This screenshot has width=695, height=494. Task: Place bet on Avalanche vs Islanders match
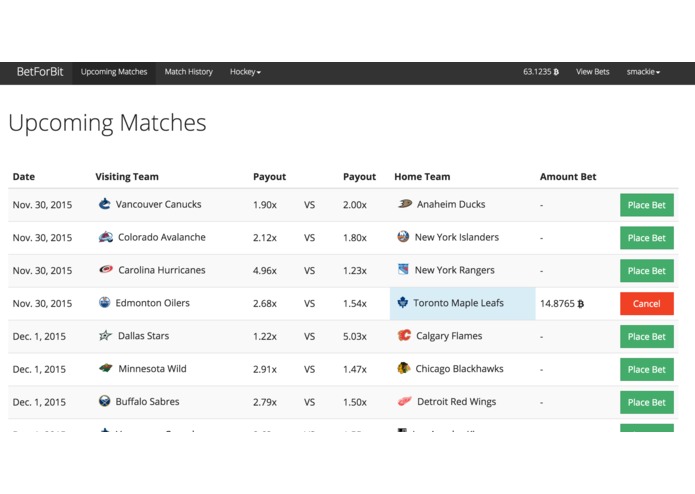pyautogui.click(x=647, y=238)
